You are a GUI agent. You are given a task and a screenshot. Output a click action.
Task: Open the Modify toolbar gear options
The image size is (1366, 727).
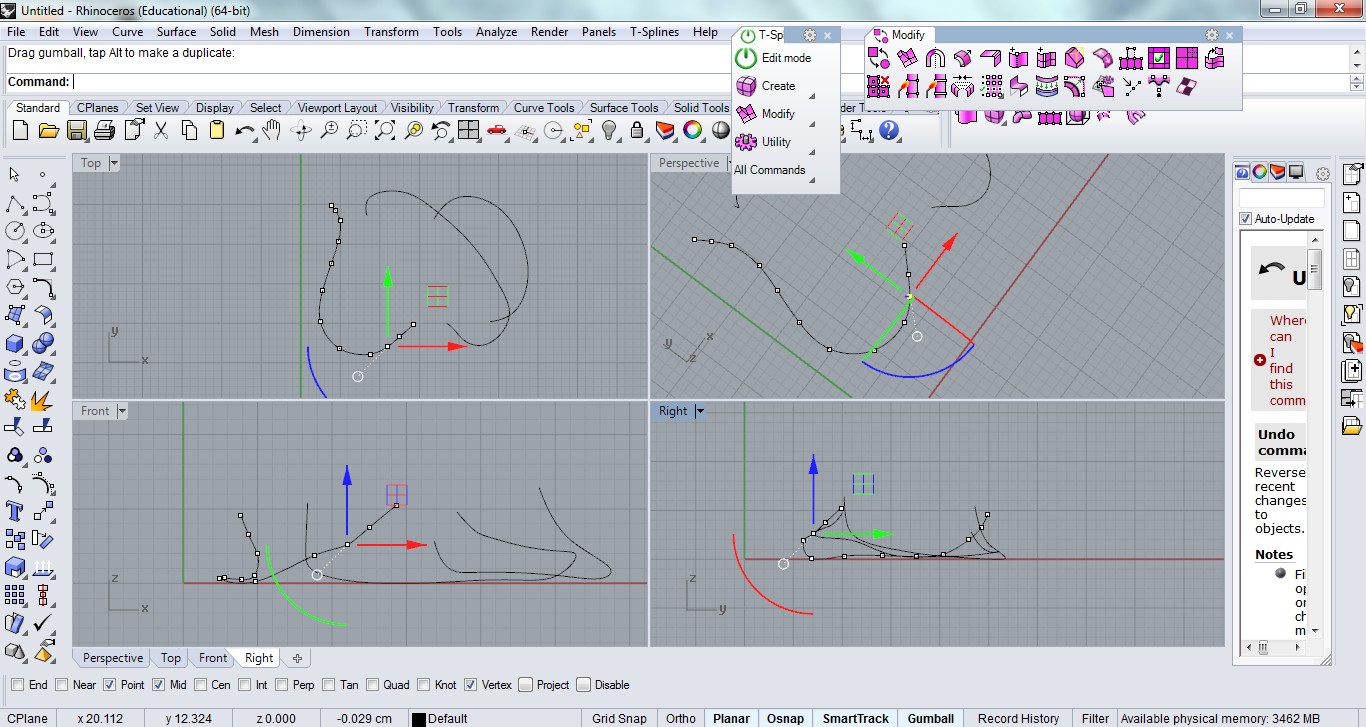click(x=1212, y=35)
